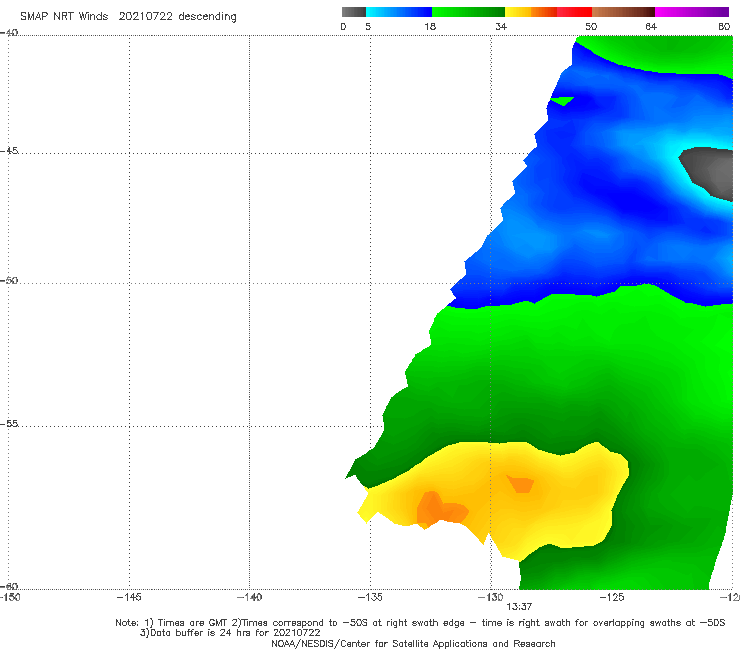Viewport: 740px width, 650px height.
Task: Click the green segment of the wind color bar
Action: click(x=468, y=12)
